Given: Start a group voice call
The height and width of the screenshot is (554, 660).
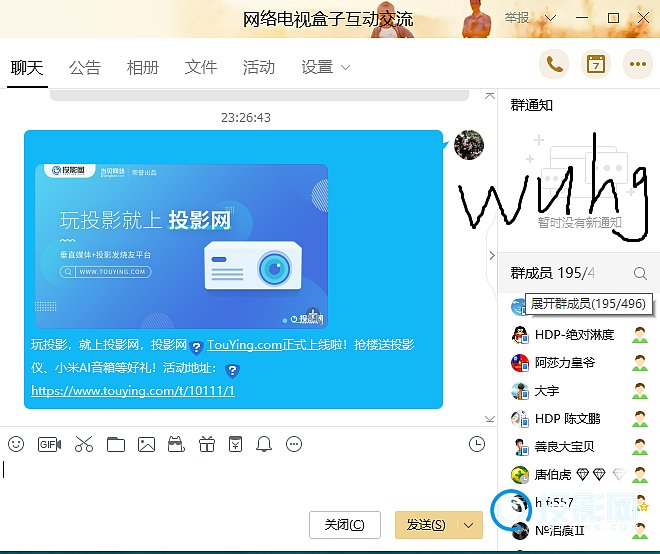Looking at the screenshot, I should click(x=554, y=65).
